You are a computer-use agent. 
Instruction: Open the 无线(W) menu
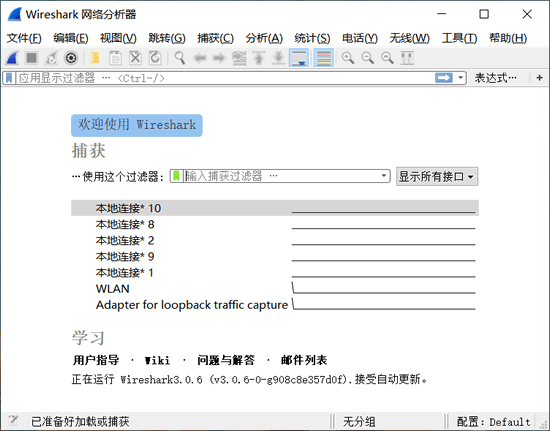click(409, 38)
